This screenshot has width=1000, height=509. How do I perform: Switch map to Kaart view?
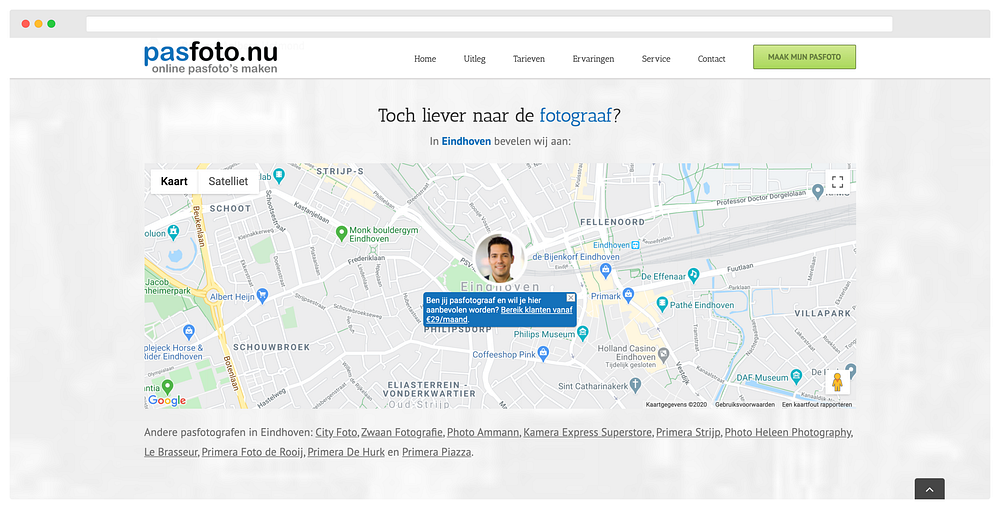[x=174, y=181]
